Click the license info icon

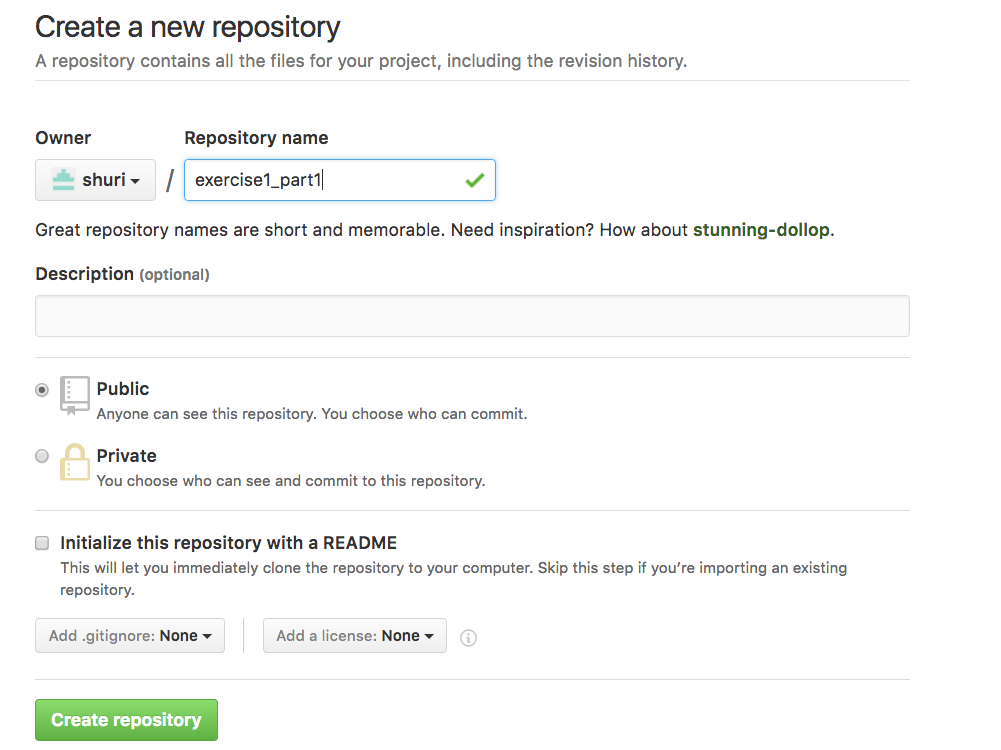pyautogui.click(x=468, y=638)
